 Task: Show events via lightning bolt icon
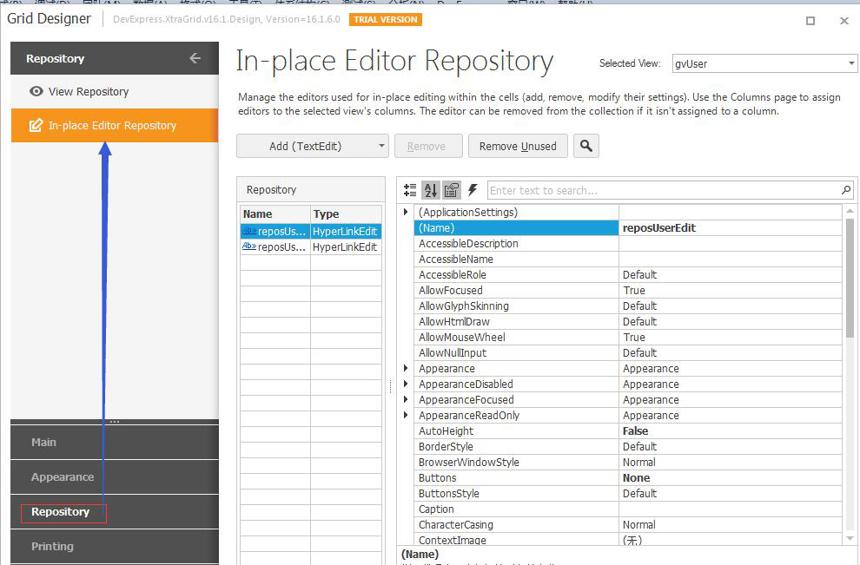point(472,190)
